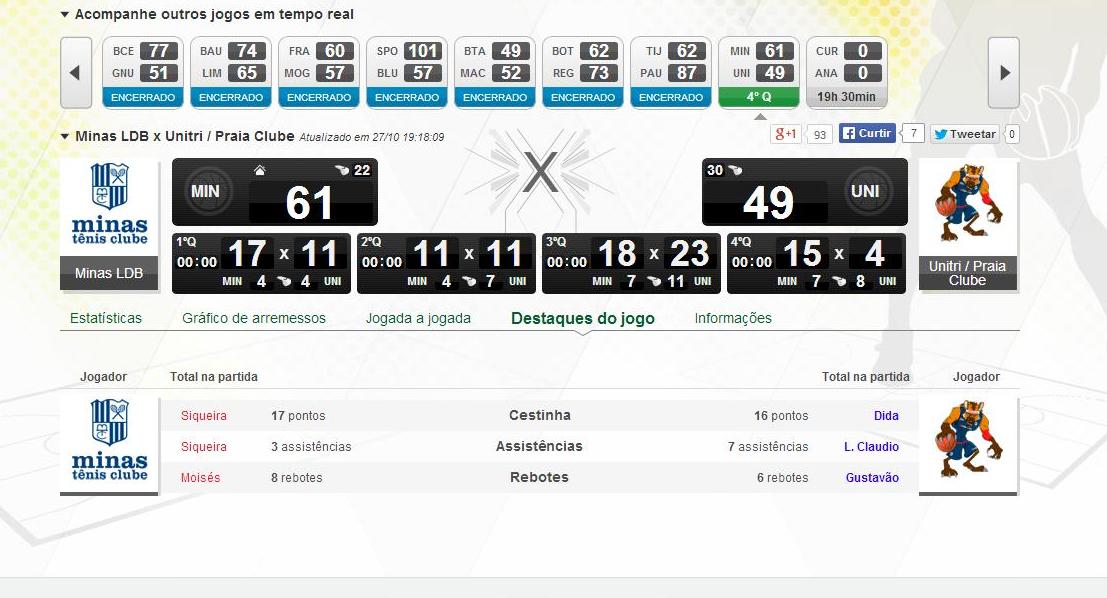The width and height of the screenshot is (1107, 598).
Task: Click the right carousel arrow for more games
Action: click(x=1003, y=73)
